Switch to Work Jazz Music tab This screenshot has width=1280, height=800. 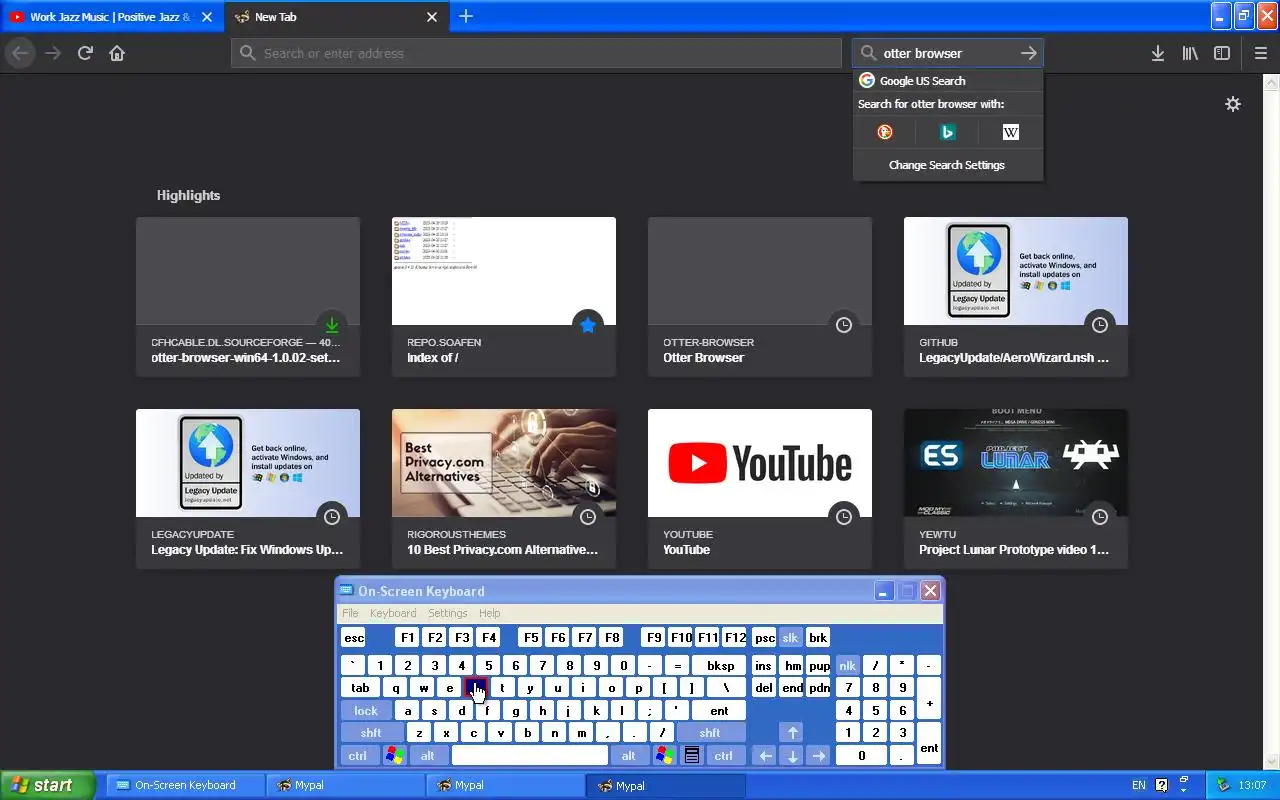pos(112,17)
